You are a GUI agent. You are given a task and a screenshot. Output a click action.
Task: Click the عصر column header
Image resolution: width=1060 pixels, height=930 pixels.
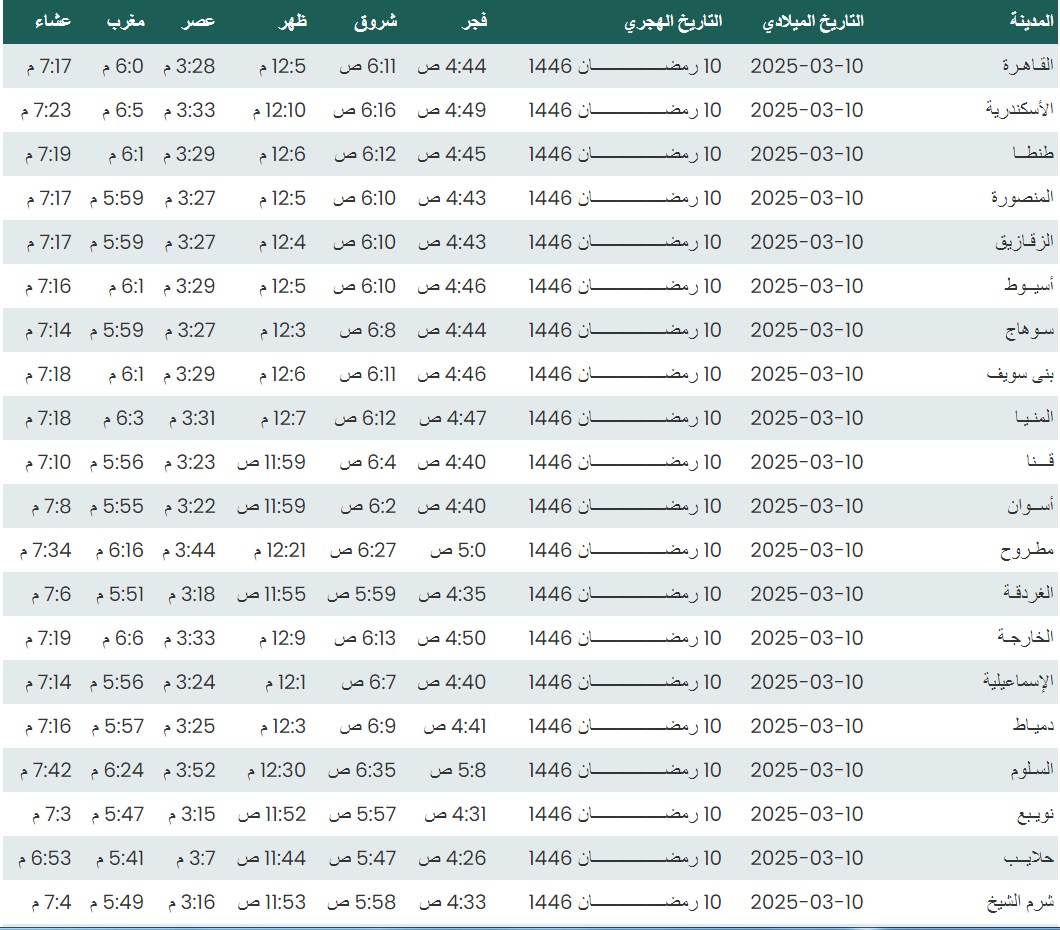(x=198, y=22)
